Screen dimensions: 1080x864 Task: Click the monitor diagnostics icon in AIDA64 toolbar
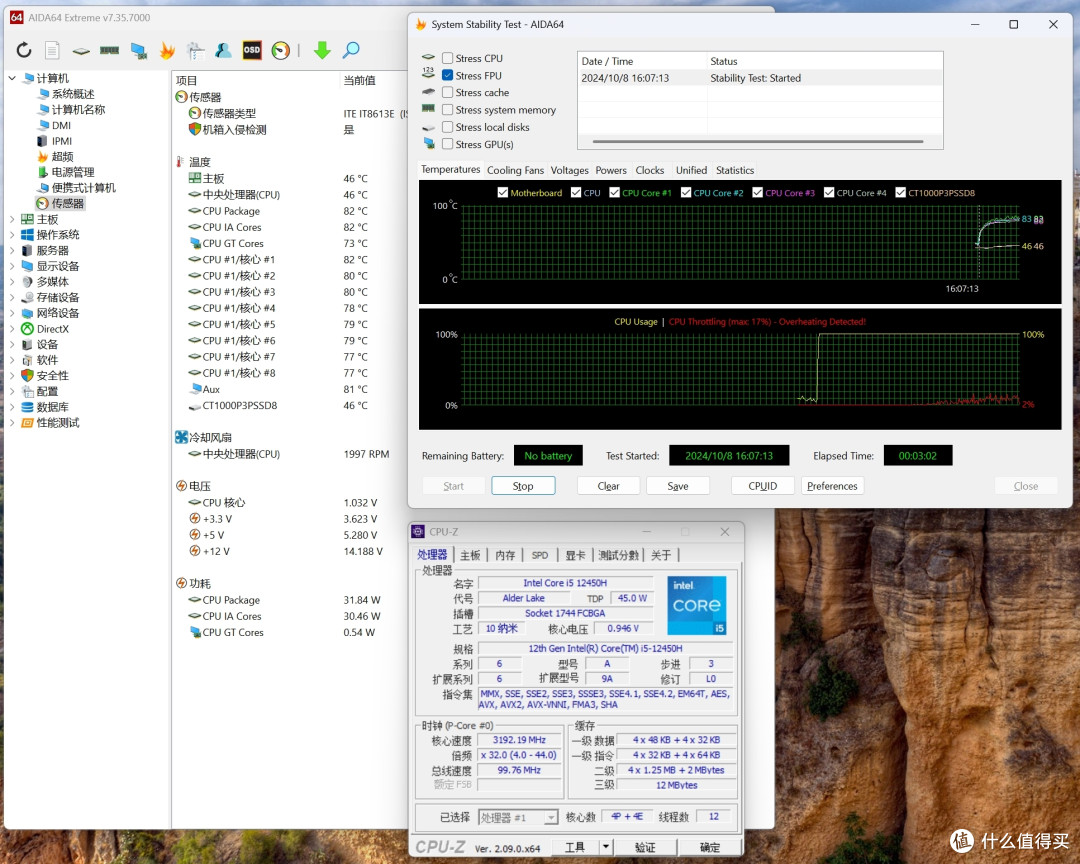(196, 50)
